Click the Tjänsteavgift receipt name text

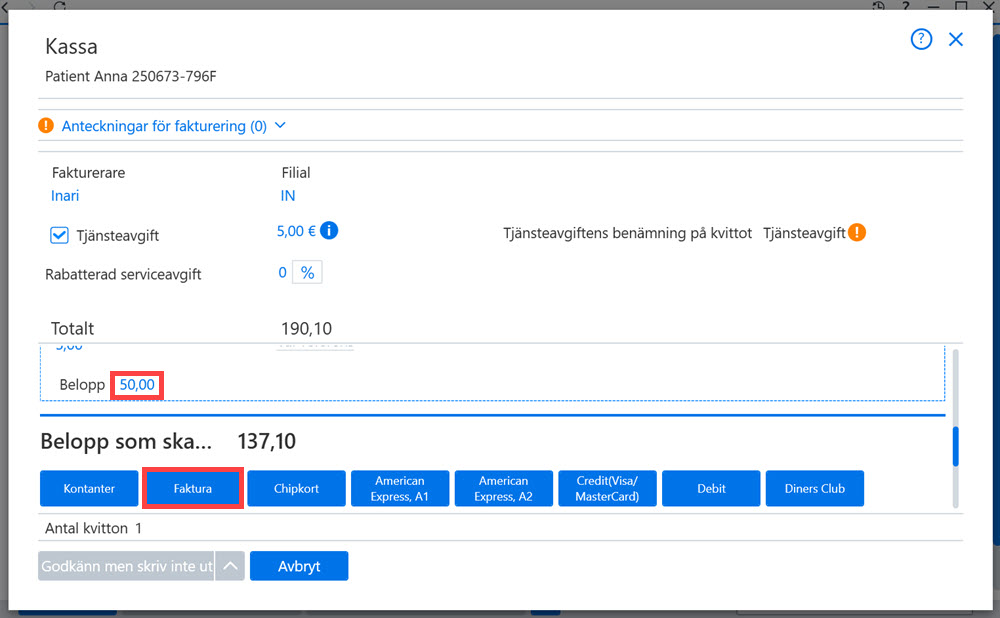point(804,233)
